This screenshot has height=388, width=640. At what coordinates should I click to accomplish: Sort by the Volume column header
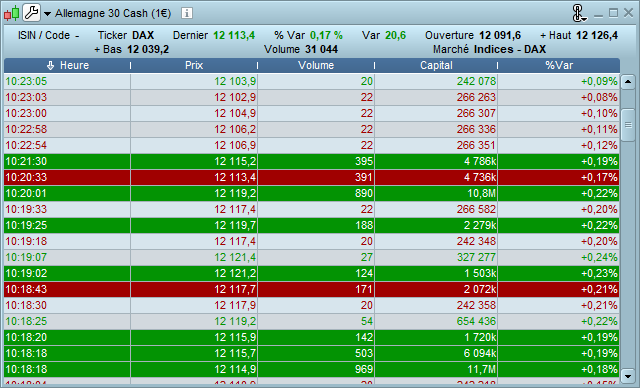click(x=316, y=65)
